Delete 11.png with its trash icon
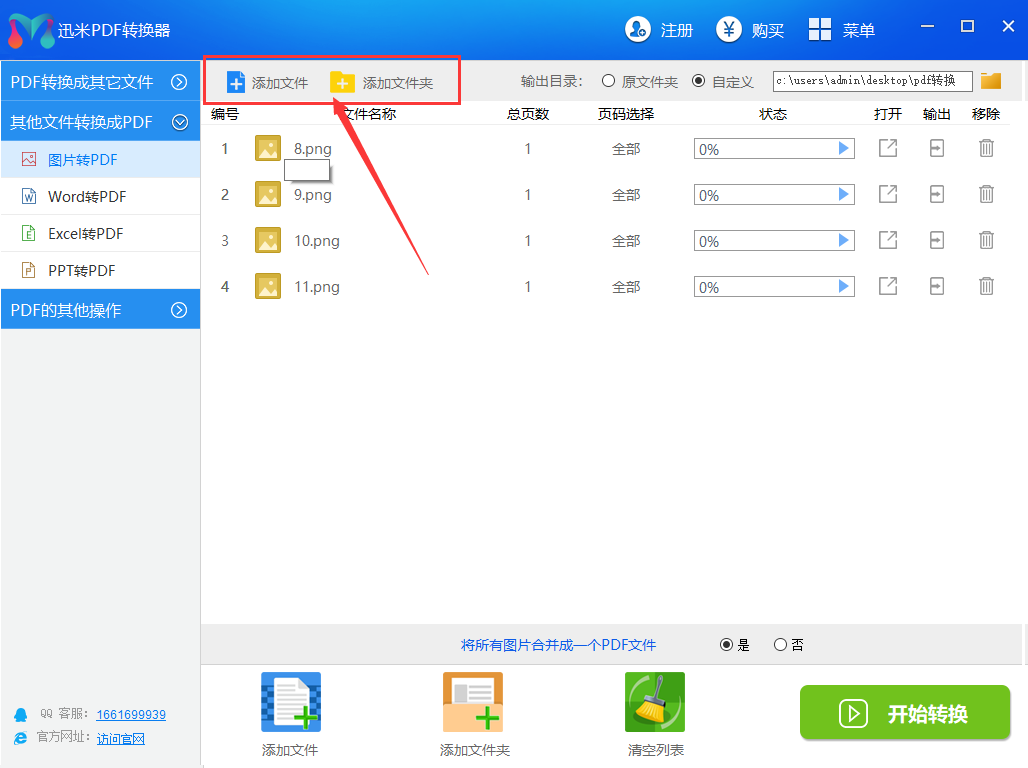 pos(986,286)
